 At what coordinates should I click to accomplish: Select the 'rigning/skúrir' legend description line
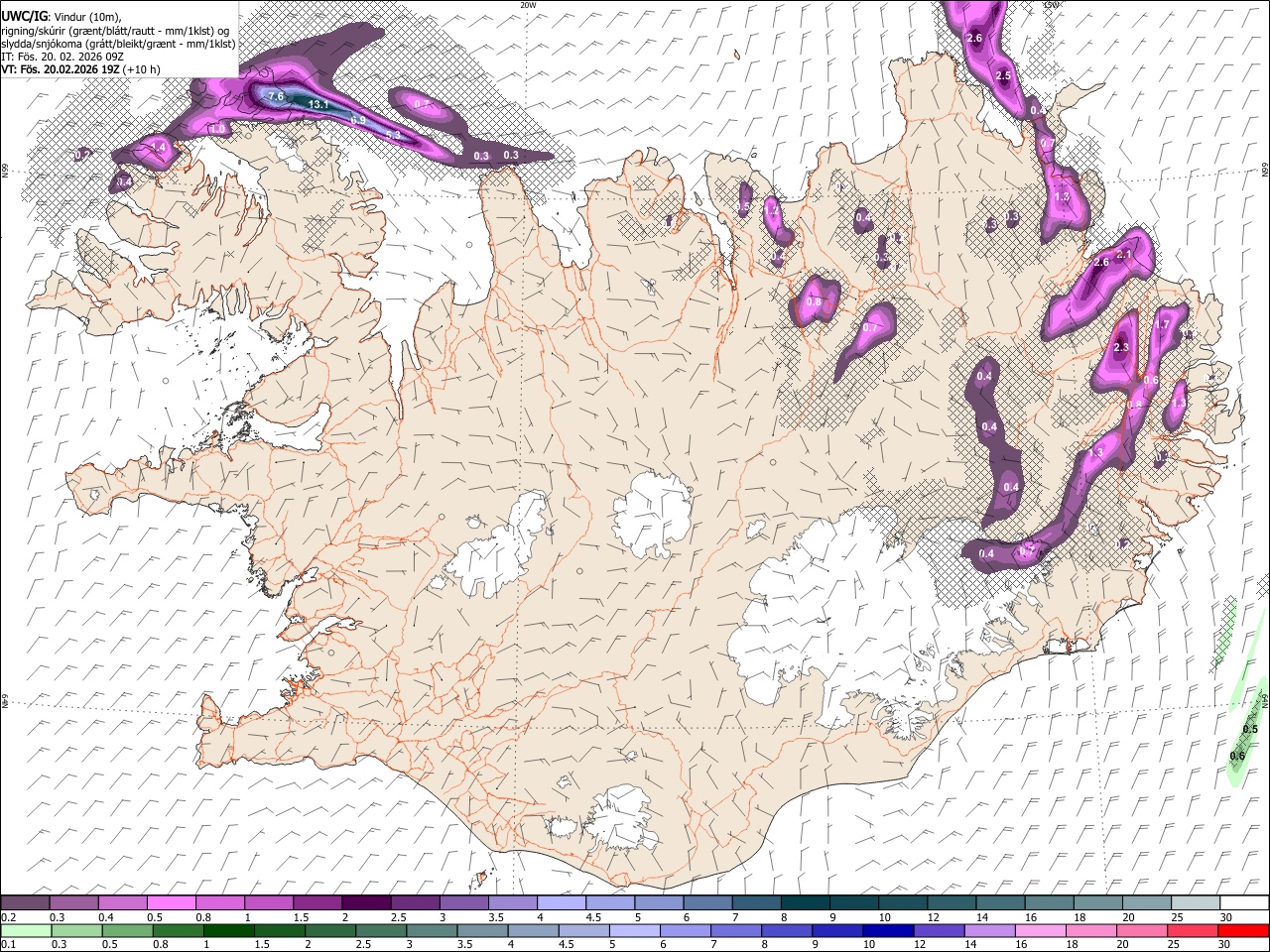(114, 30)
